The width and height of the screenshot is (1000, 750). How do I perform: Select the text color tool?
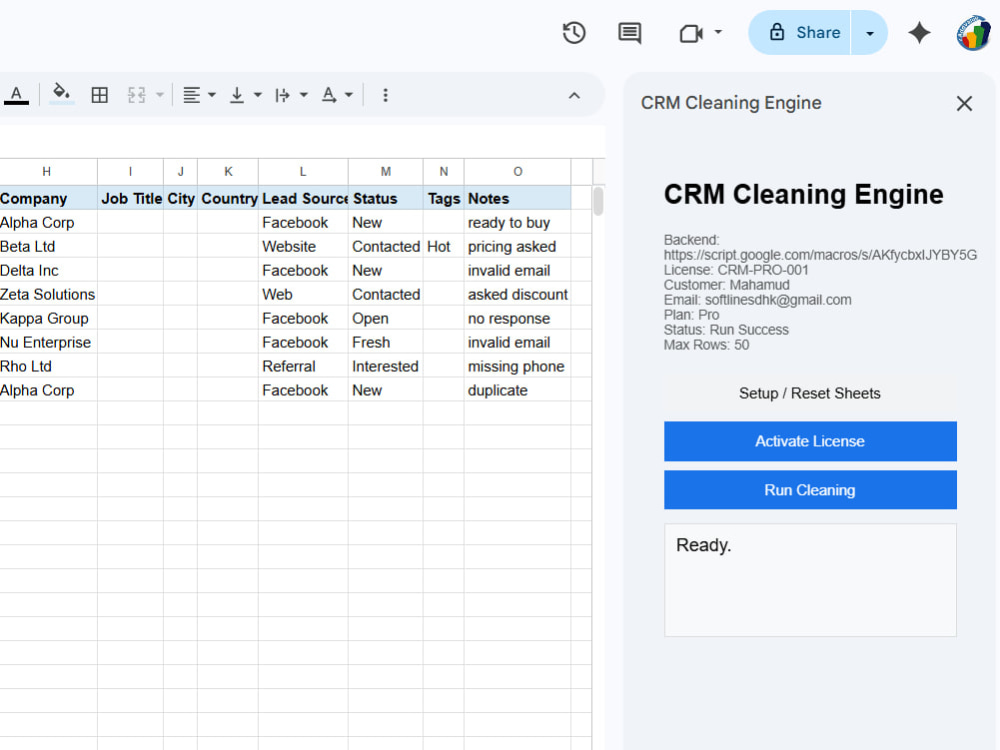pyautogui.click(x=17, y=95)
